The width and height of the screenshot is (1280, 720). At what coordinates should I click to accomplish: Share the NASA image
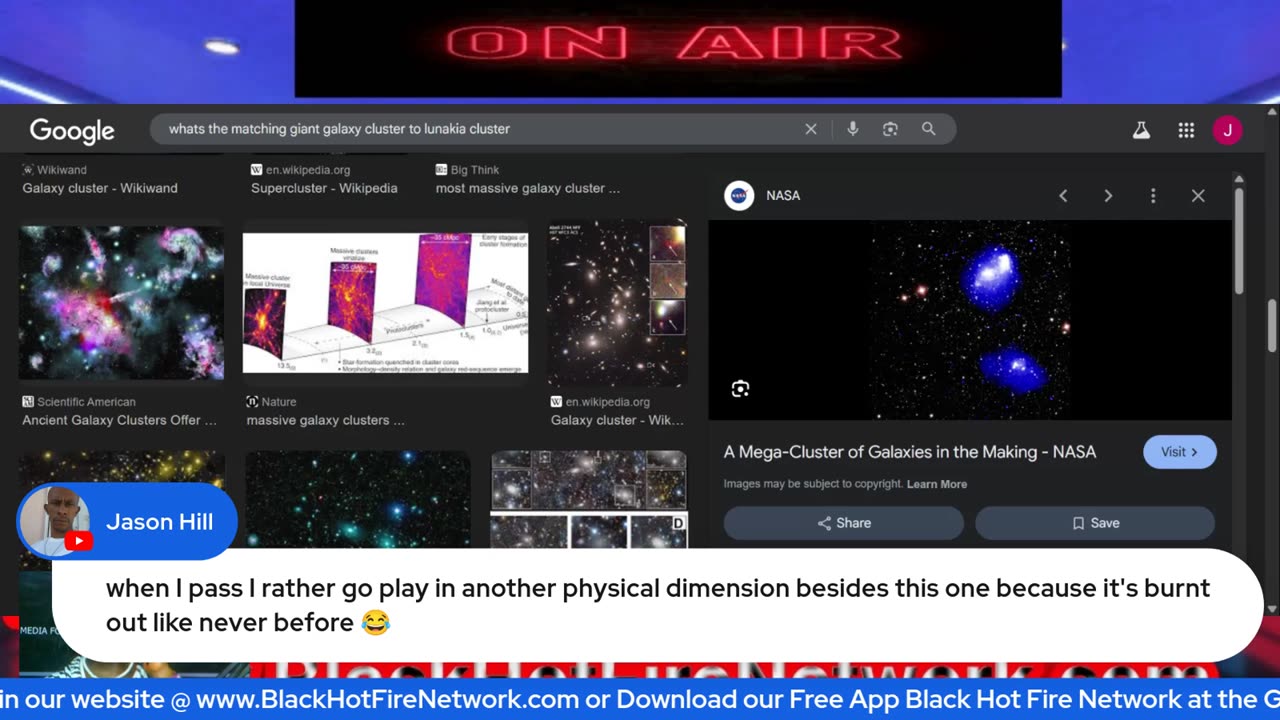(844, 523)
